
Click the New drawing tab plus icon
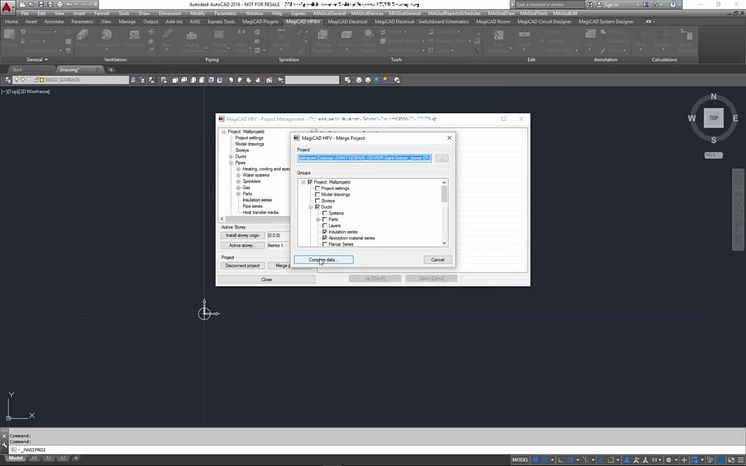point(111,69)
